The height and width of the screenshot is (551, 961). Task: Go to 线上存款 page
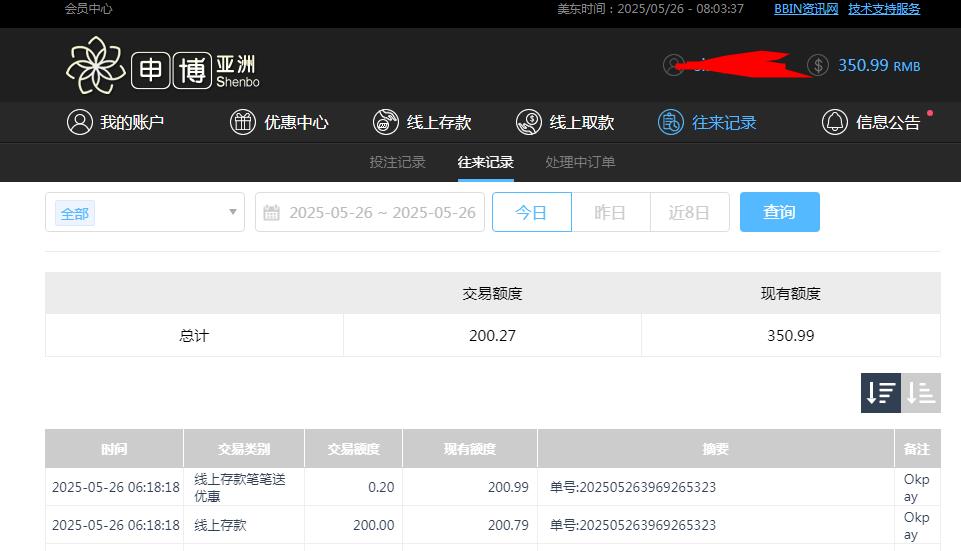click(422, 122)
